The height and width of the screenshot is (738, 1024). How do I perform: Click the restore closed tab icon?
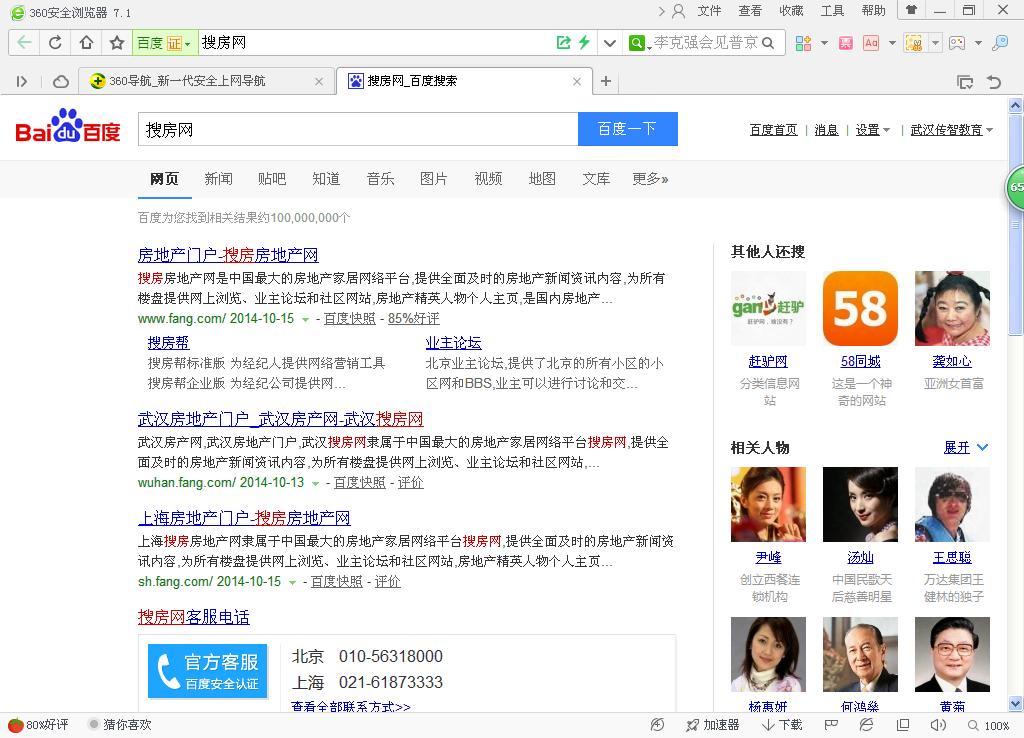(x=993, y=81)
